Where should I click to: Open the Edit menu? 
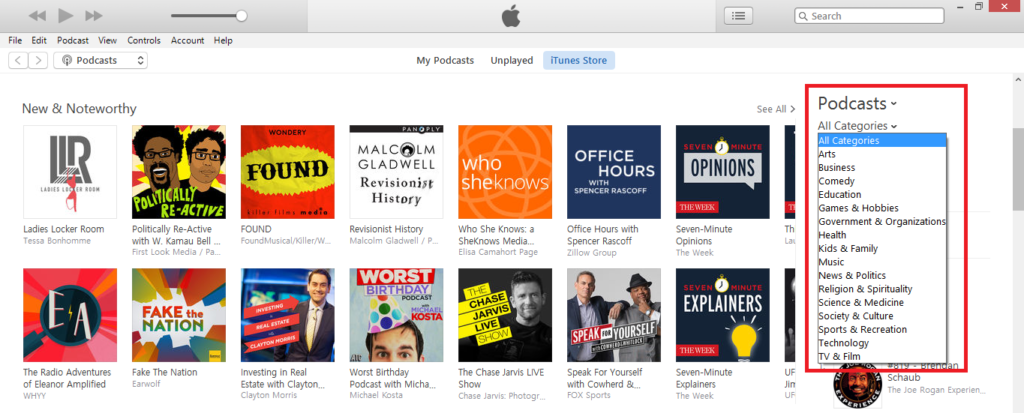click(39, 41)
